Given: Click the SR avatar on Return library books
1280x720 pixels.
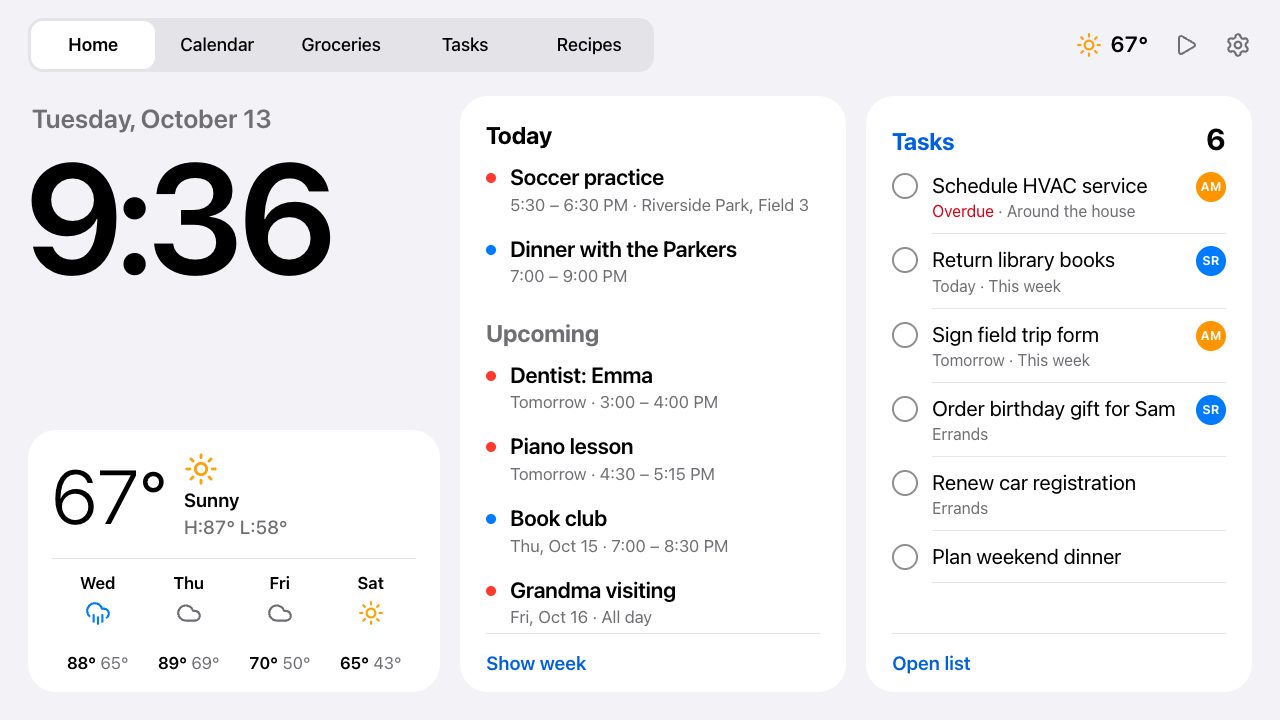Looking at the screenshot, I should (x=1211, y=261).
